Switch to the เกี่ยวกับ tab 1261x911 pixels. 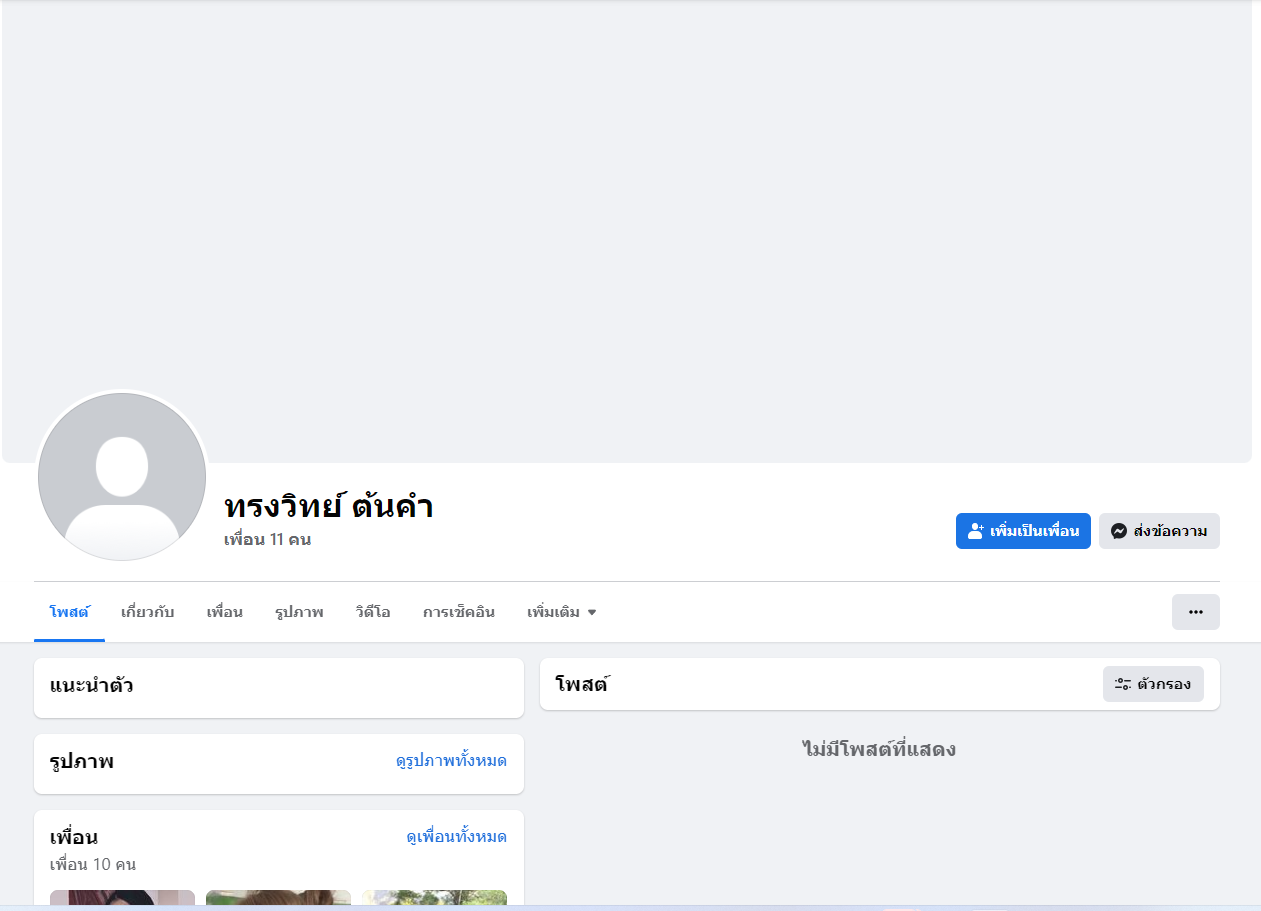147,612
